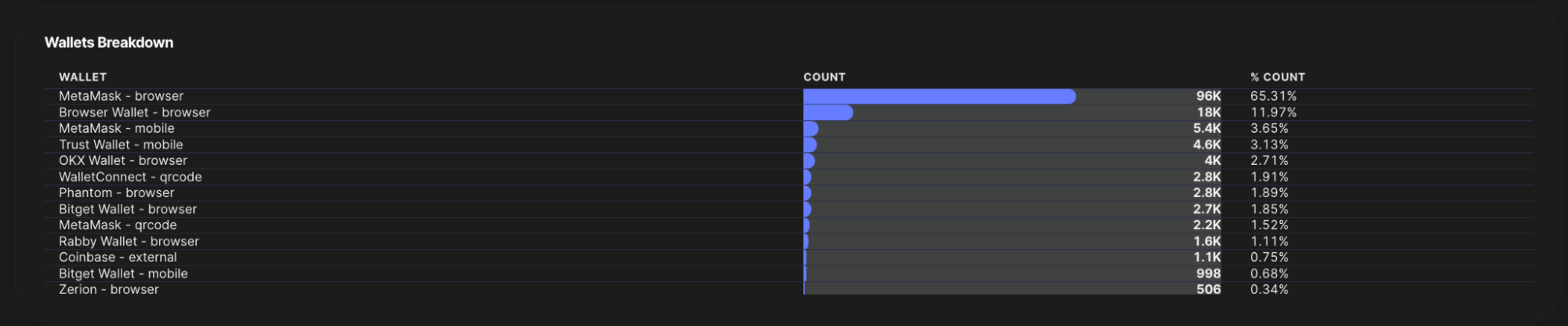Click the % COUNT column header
Image resolution: width=1568 pixels, height=326 pixels.
[x=1278, y=77]
